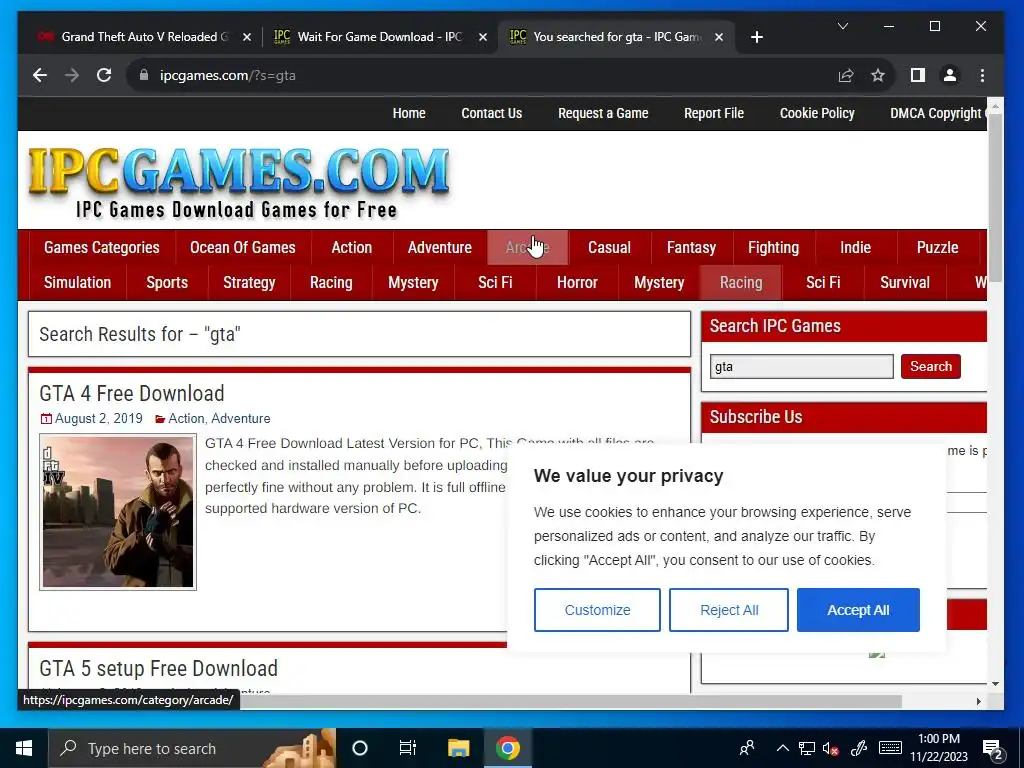Open the Sports category
The height and width of the screenshot is (768, 1024).
click(x=167, y=283)
